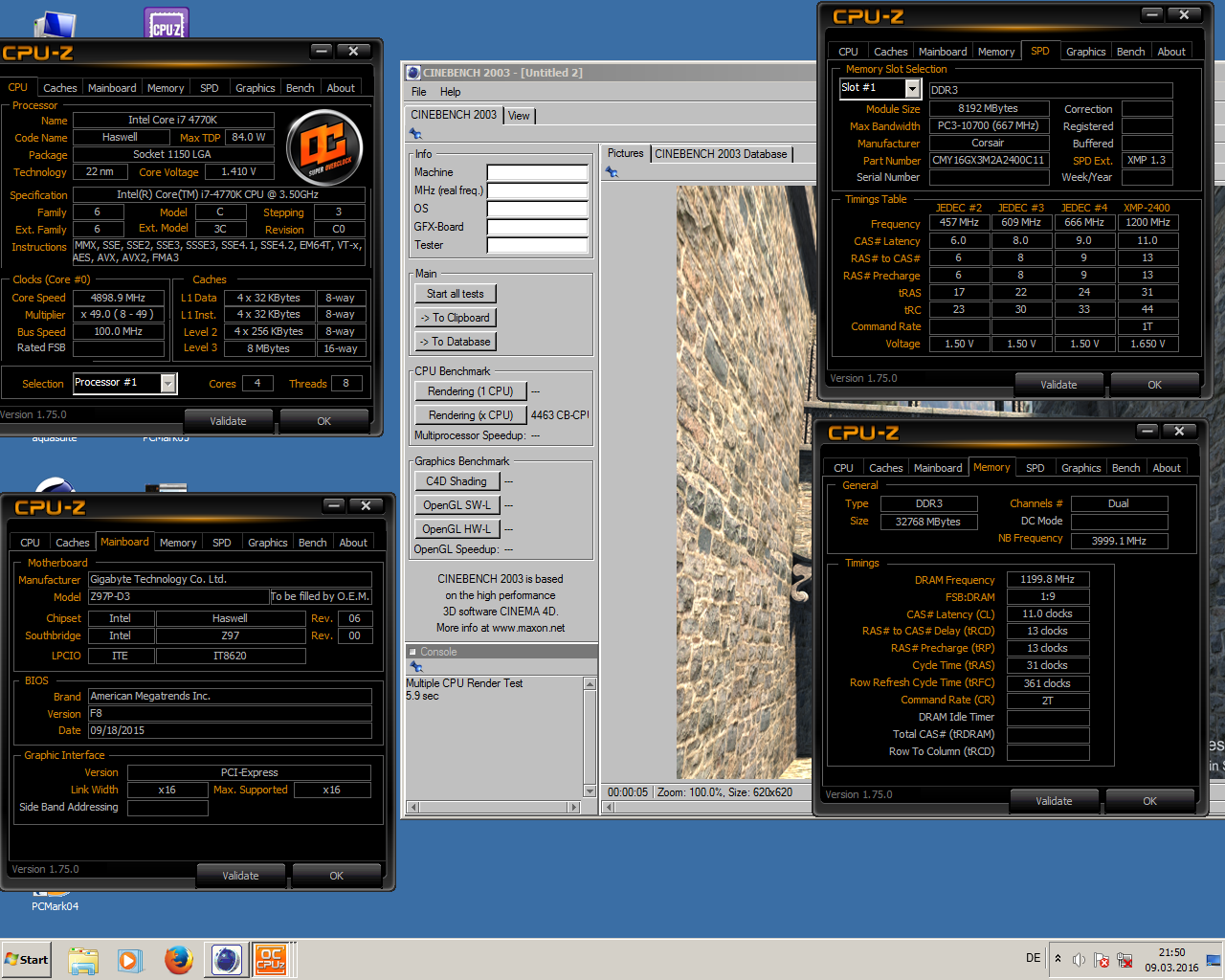This screenshot has height=980, width=1225.
Task: Start the C4D Shading test
Action: pyautogui.click(x=457, y=481)
